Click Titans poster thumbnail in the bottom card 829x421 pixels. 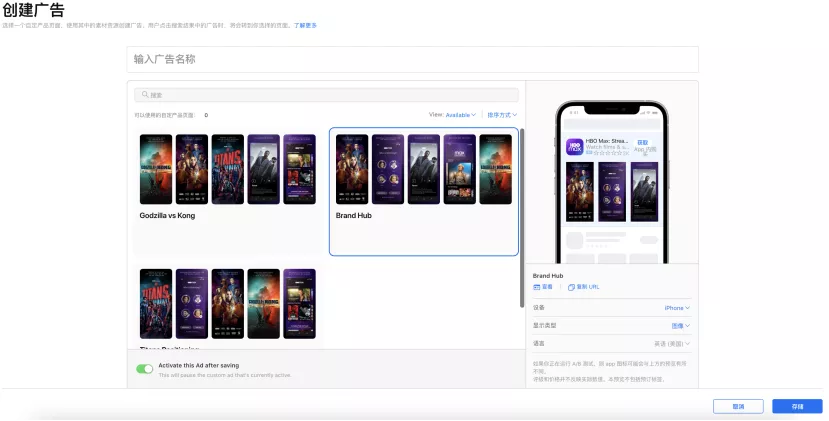tap(156, 304)
